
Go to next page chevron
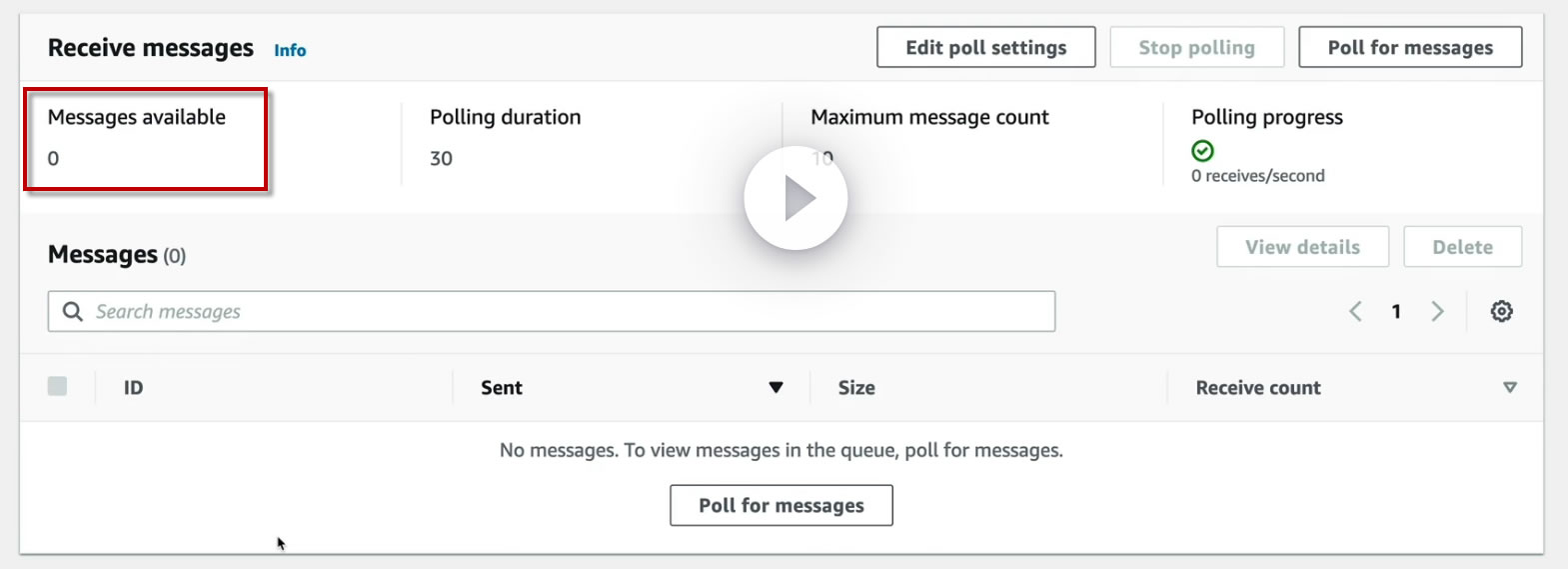1437,311
